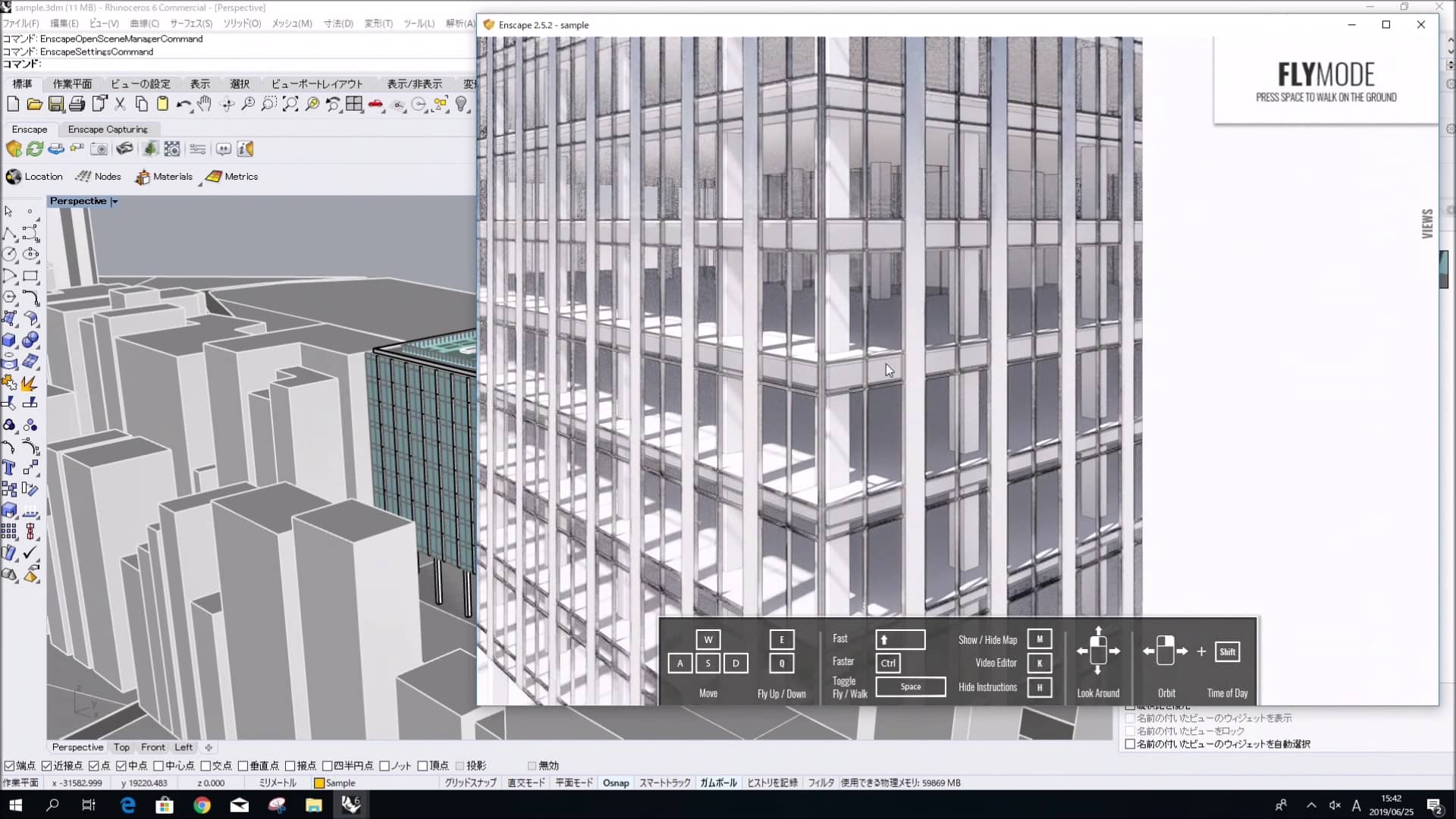The height and width of the screenshot is (819, 1456).
Task: Click the Enscape screenshot camera icon
Action: 99,149
